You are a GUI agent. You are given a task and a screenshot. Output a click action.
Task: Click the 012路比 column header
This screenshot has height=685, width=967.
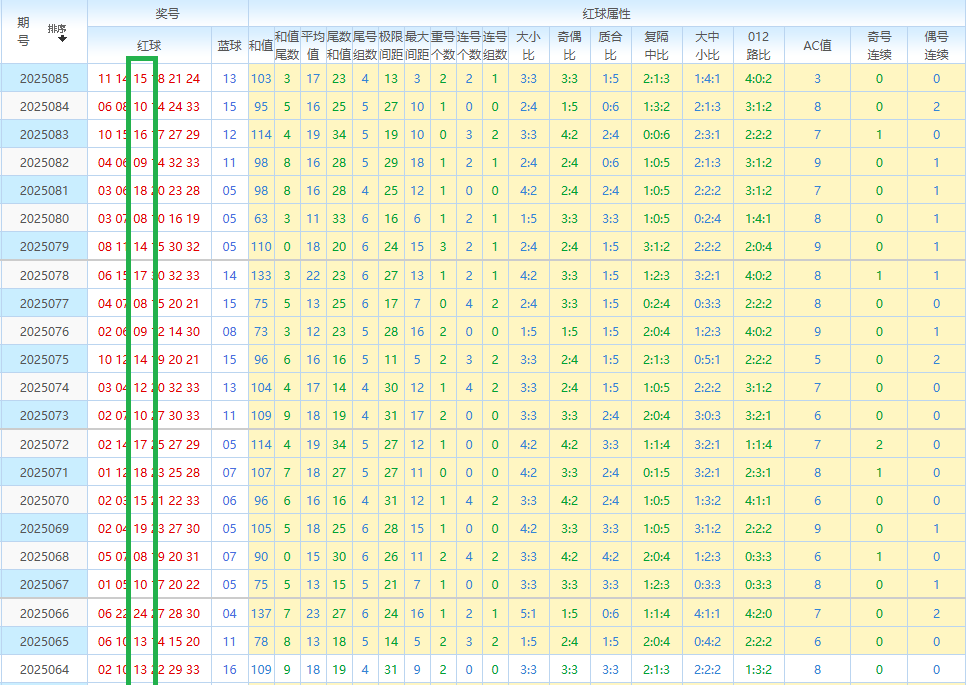pyautogui.click(x=758, y=45)
